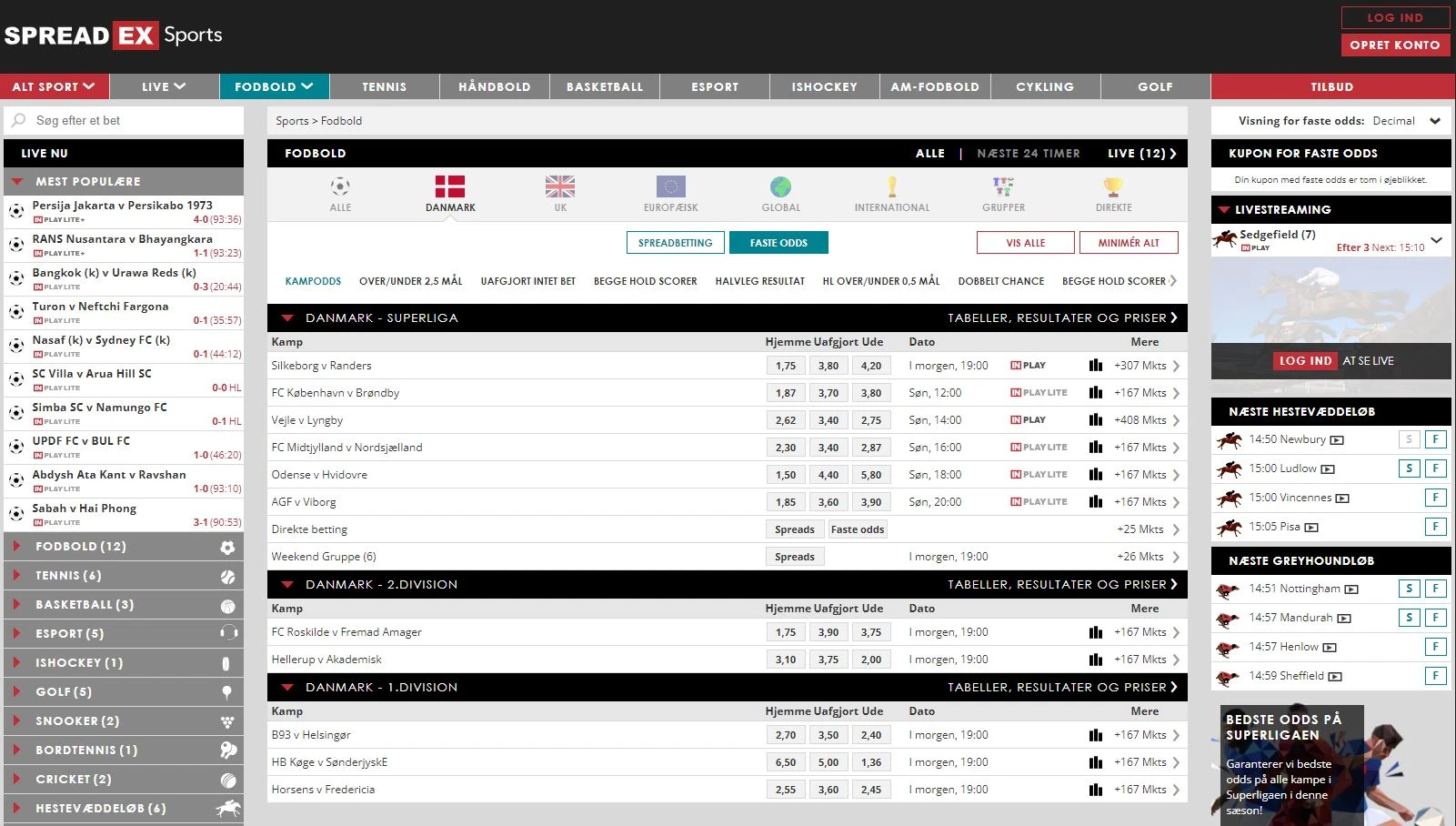The width and height of the screenshot is (1456, 826).
Task: Select the International trophy filter
Action: click(x=892, y=186)
